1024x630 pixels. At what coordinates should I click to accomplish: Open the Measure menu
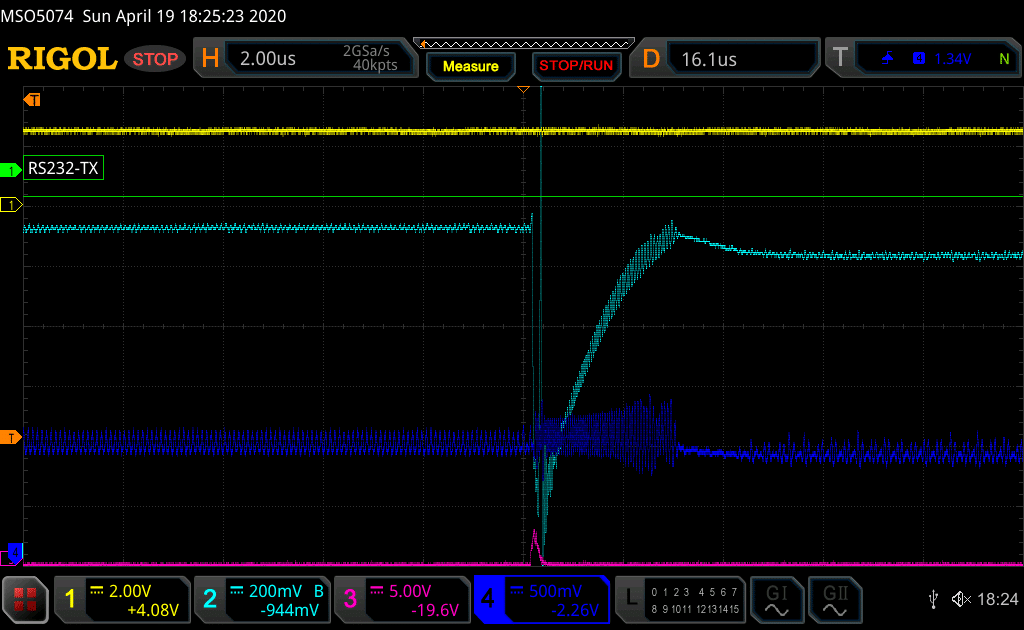coord(470,66)
